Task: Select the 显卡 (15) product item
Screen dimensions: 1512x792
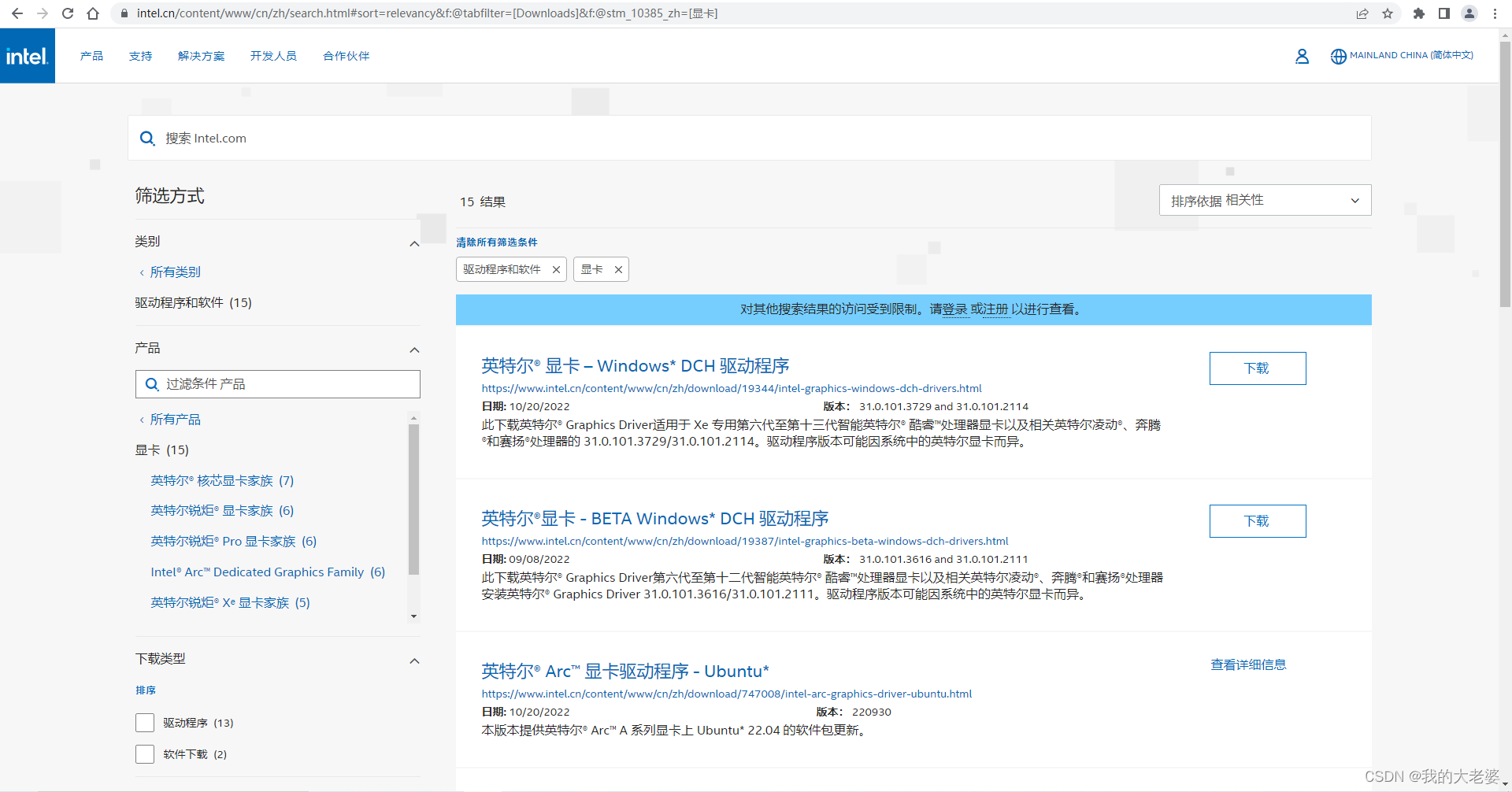Action: 162,450
